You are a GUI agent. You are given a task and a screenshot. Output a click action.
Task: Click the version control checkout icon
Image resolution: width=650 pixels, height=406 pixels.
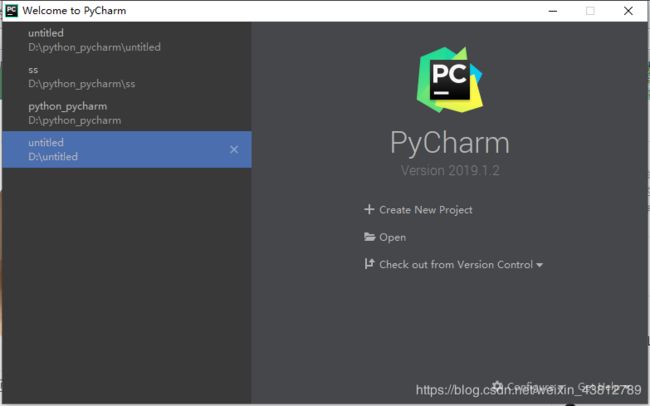pyautogui.click(x=369, y=264)
